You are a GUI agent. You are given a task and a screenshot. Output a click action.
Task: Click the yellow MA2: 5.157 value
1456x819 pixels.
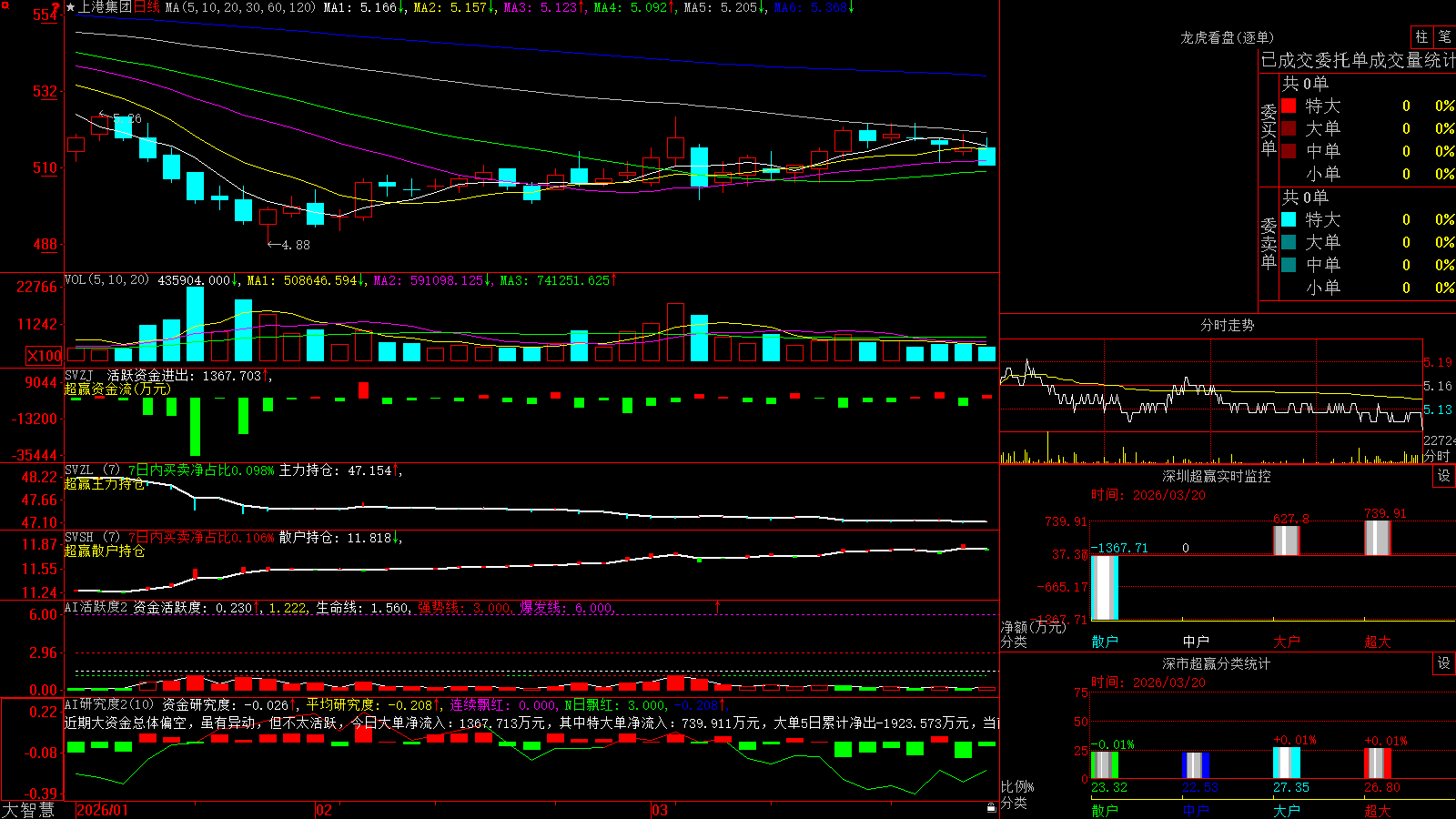click(x=450, y=7)
